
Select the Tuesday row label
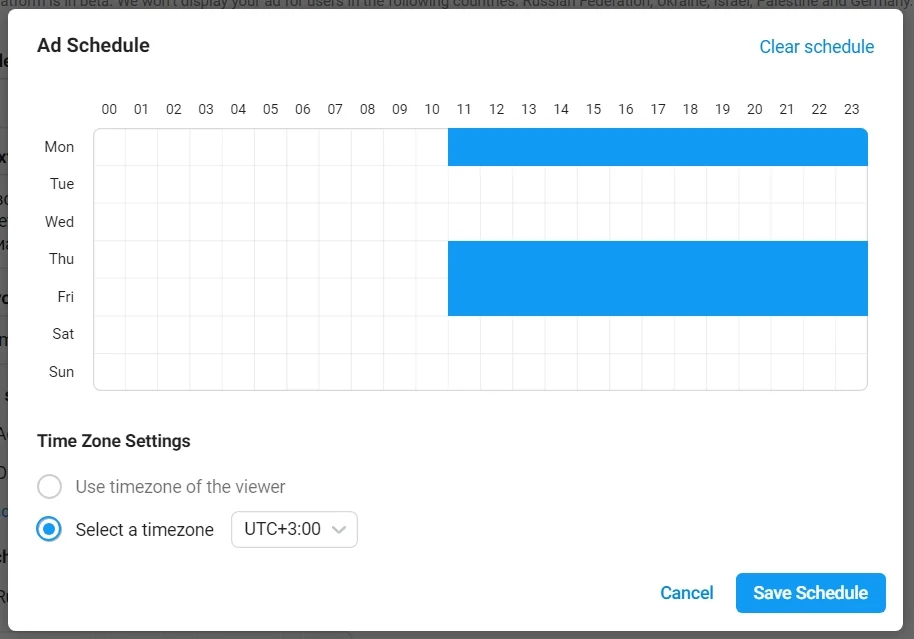62,184
